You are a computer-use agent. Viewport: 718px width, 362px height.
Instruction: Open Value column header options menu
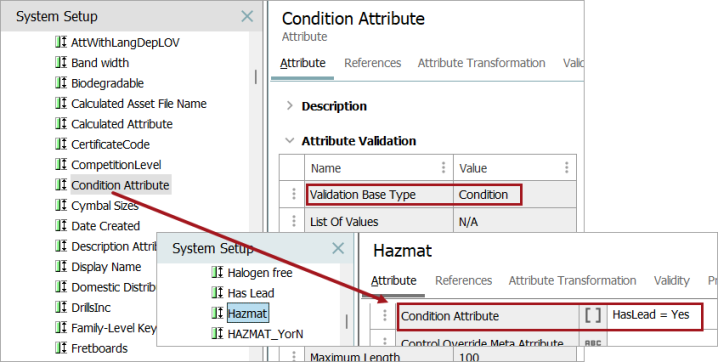pyautogui.click(x=566, y=167)
